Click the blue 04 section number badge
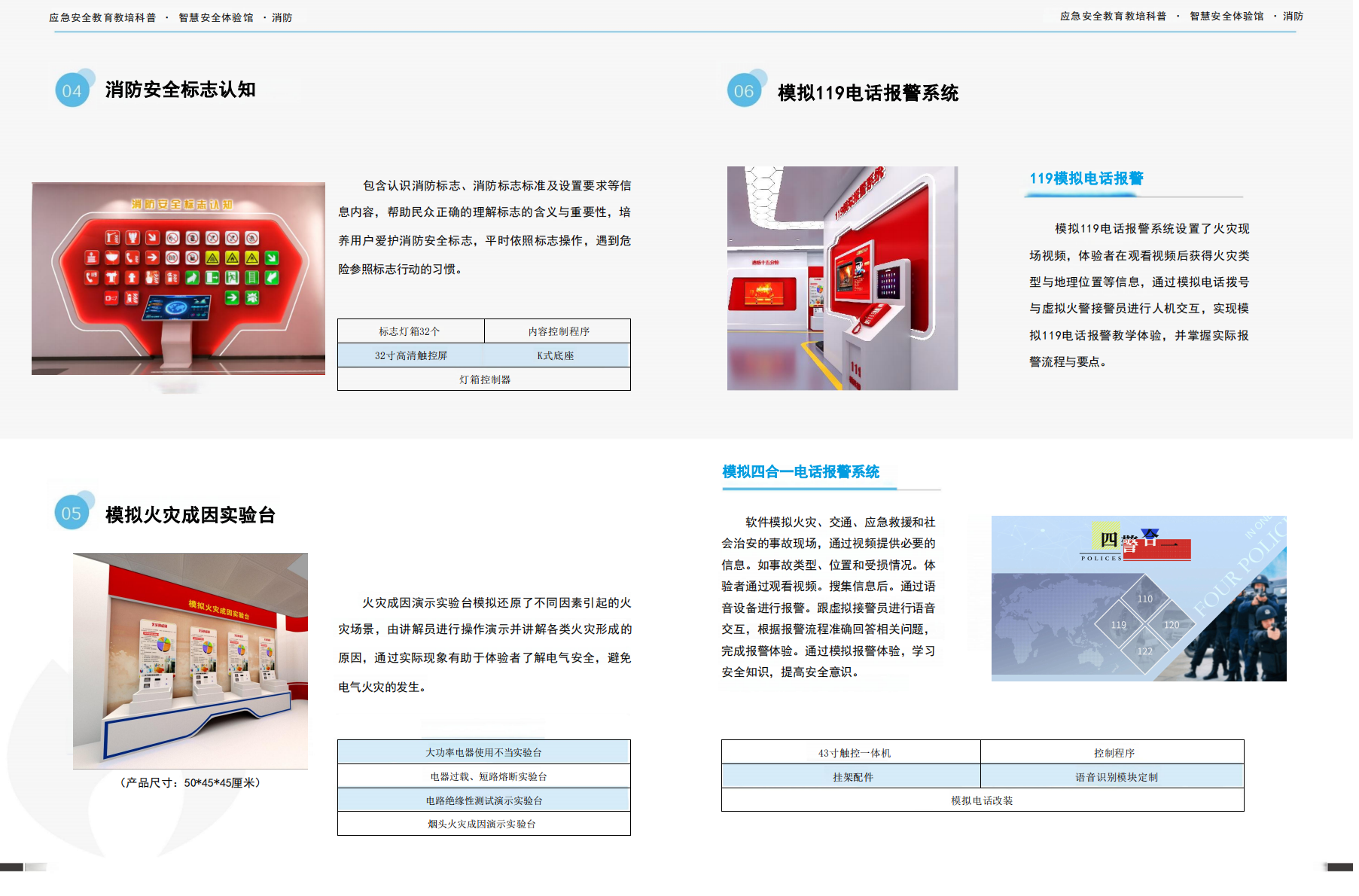The width and height of the screenshot is (1359, 896). (x=72, y=90)
